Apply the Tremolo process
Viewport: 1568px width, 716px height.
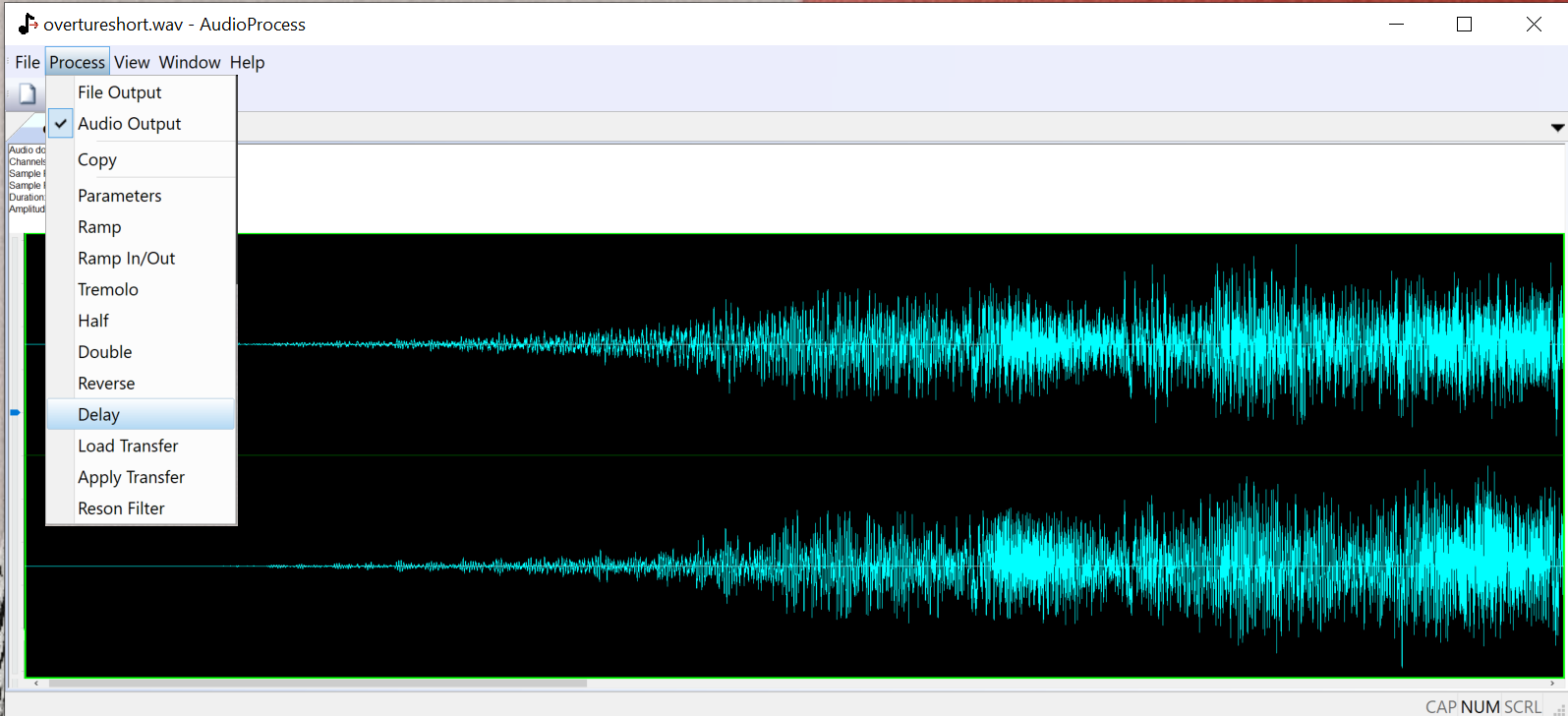108,290
